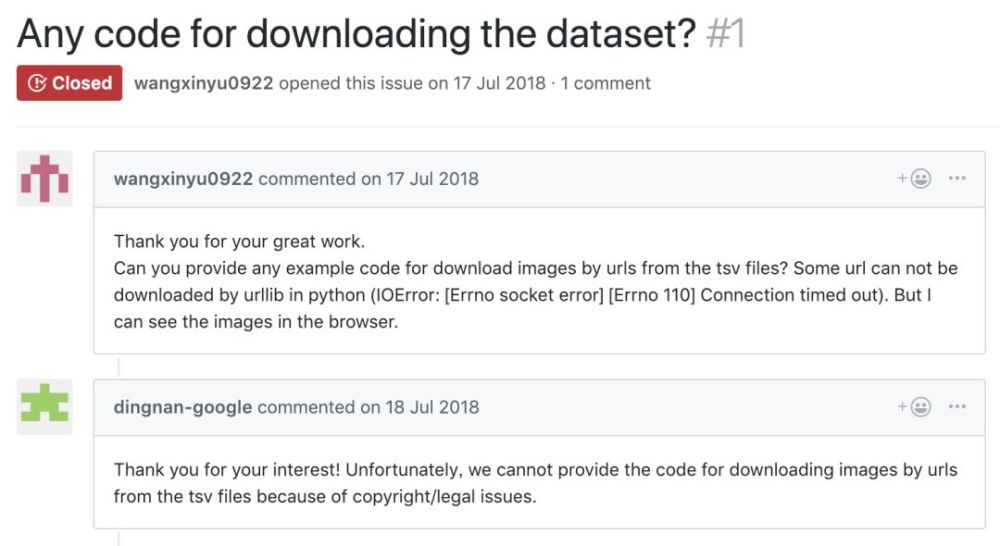
Task: Add emoji reaction to wangxinyu0922's comment
Action: [915, 179]
